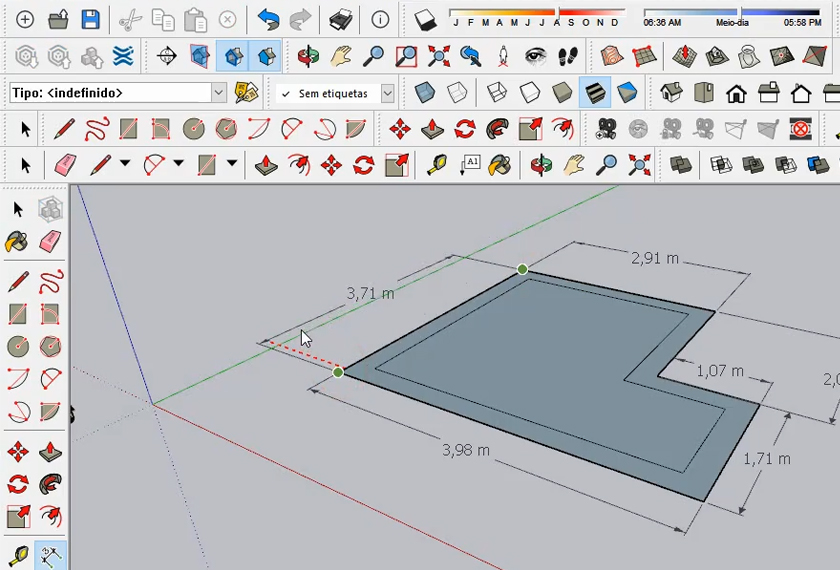This screenshot has height=570, width=840.
Task: Enable the X-ray face style
Action: [425, 93]
